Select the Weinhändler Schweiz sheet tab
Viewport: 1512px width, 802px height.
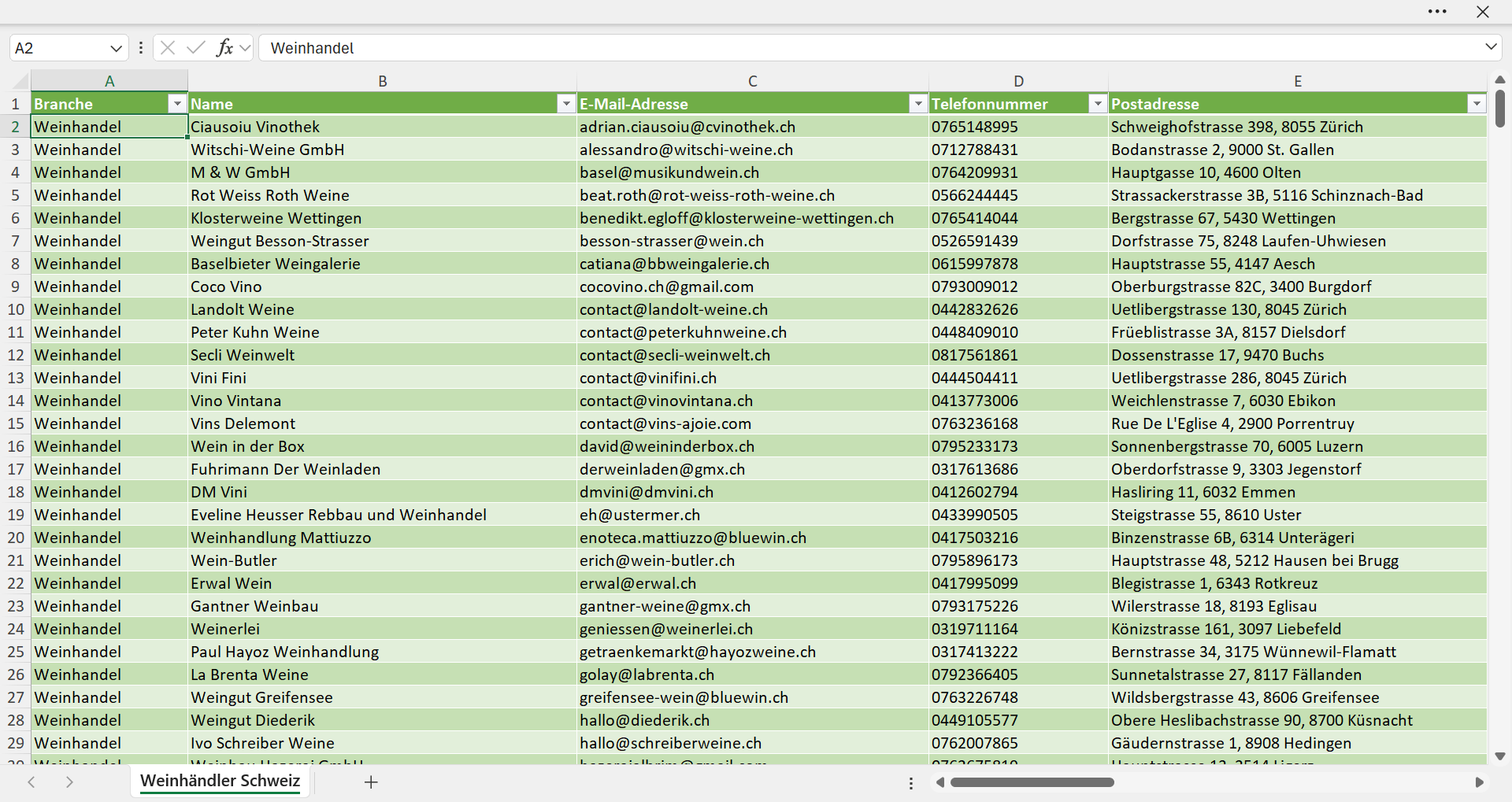(220, 781)
